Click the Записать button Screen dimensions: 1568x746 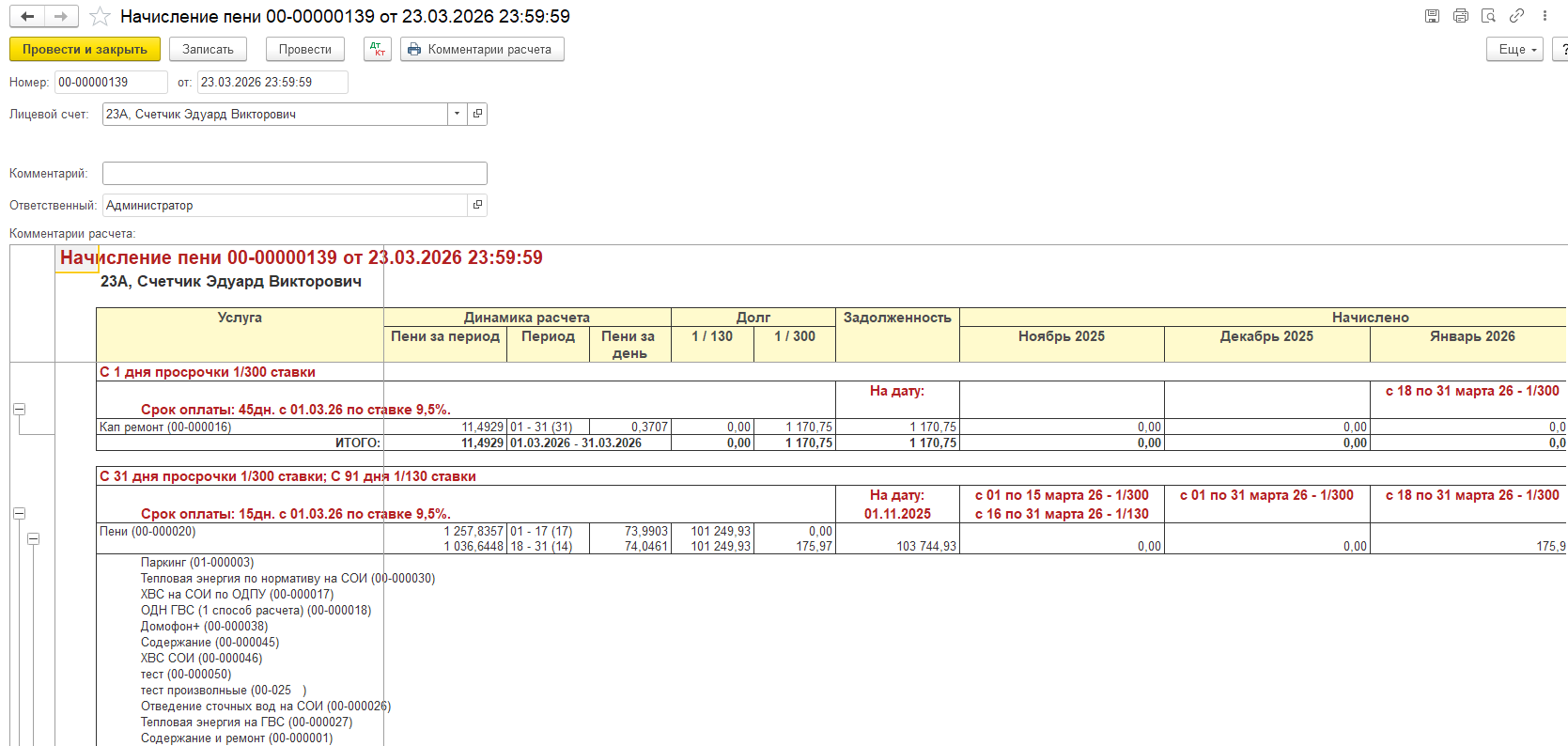tap(208, 50)
